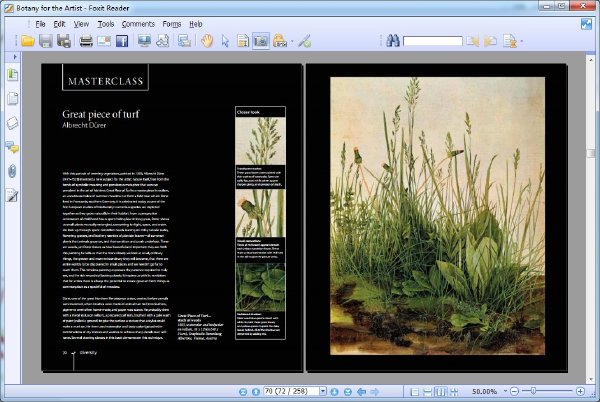Click into the Find text box
Viewport: 600px width, 402px height.
click(433, 41)
